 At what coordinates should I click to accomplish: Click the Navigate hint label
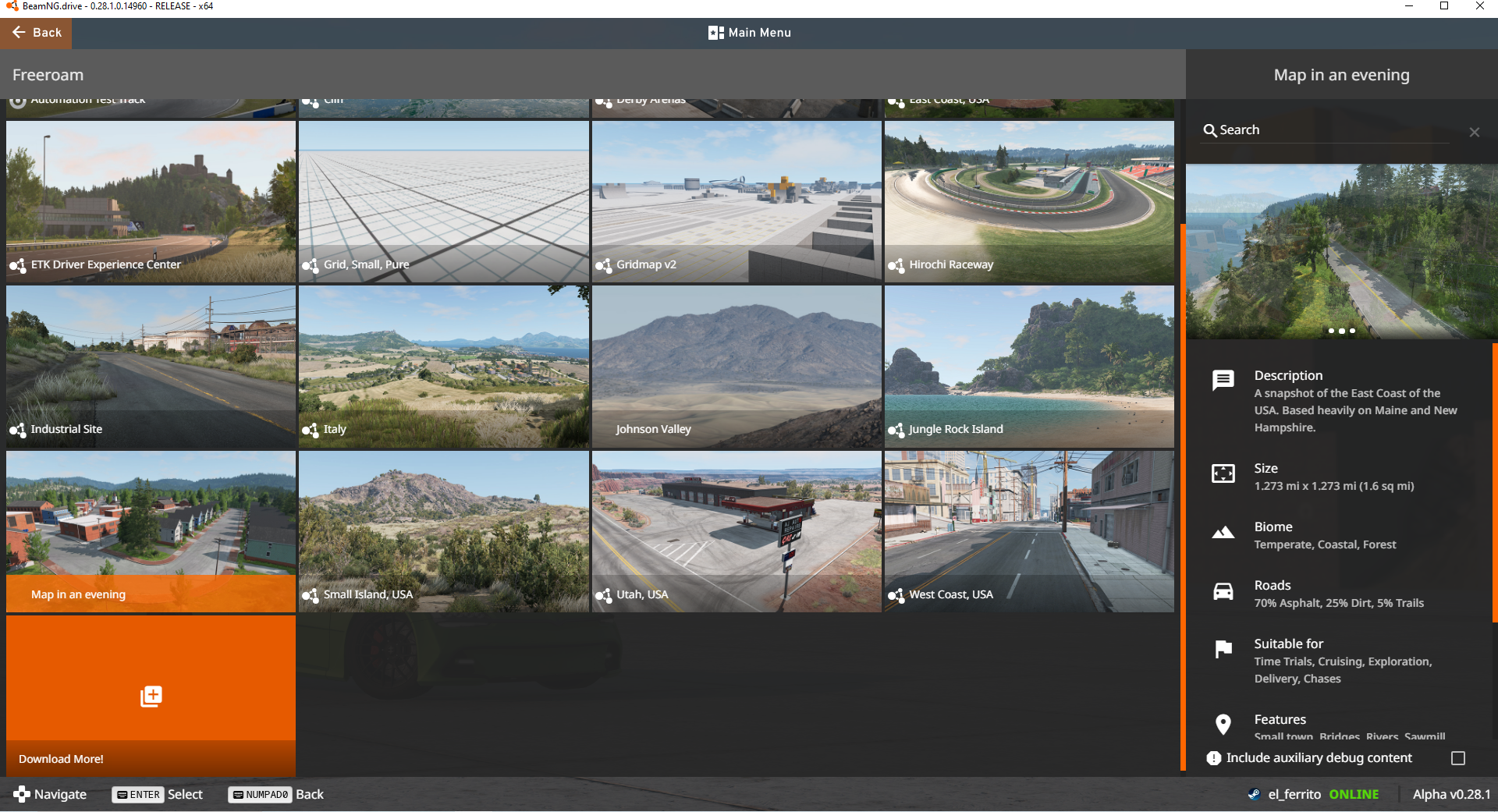60,794
